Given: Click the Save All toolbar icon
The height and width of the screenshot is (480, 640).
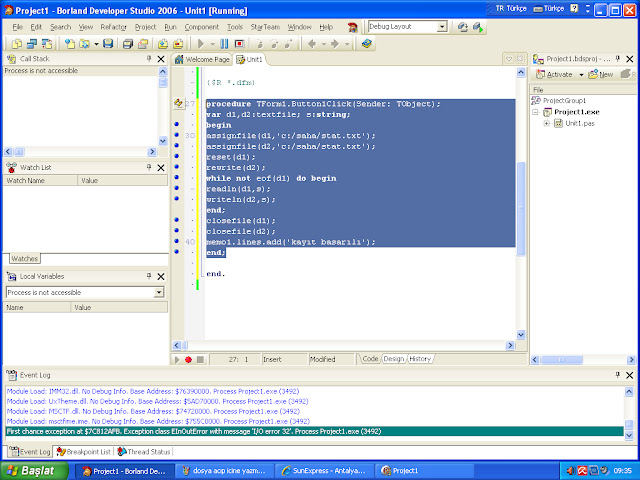Looking at the screenshot, I should coord(128,44).
